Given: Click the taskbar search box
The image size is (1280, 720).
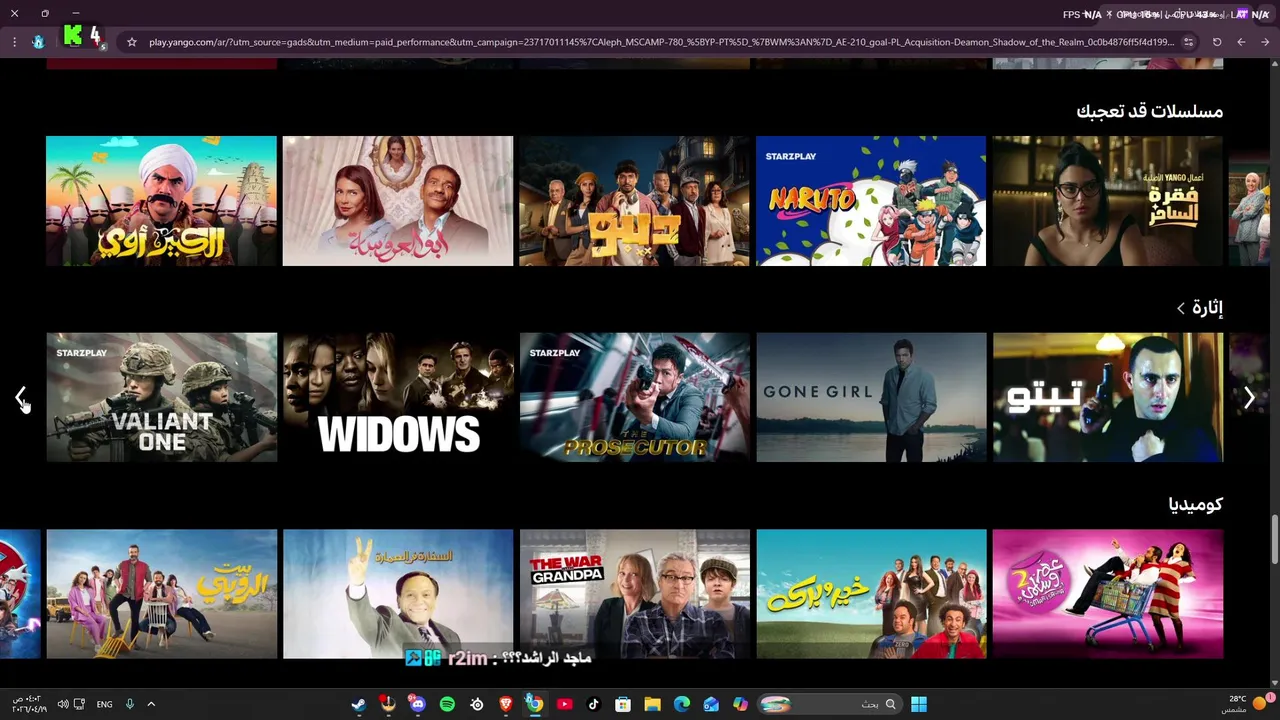Looking at the screenshot, I should click(830, 704).
